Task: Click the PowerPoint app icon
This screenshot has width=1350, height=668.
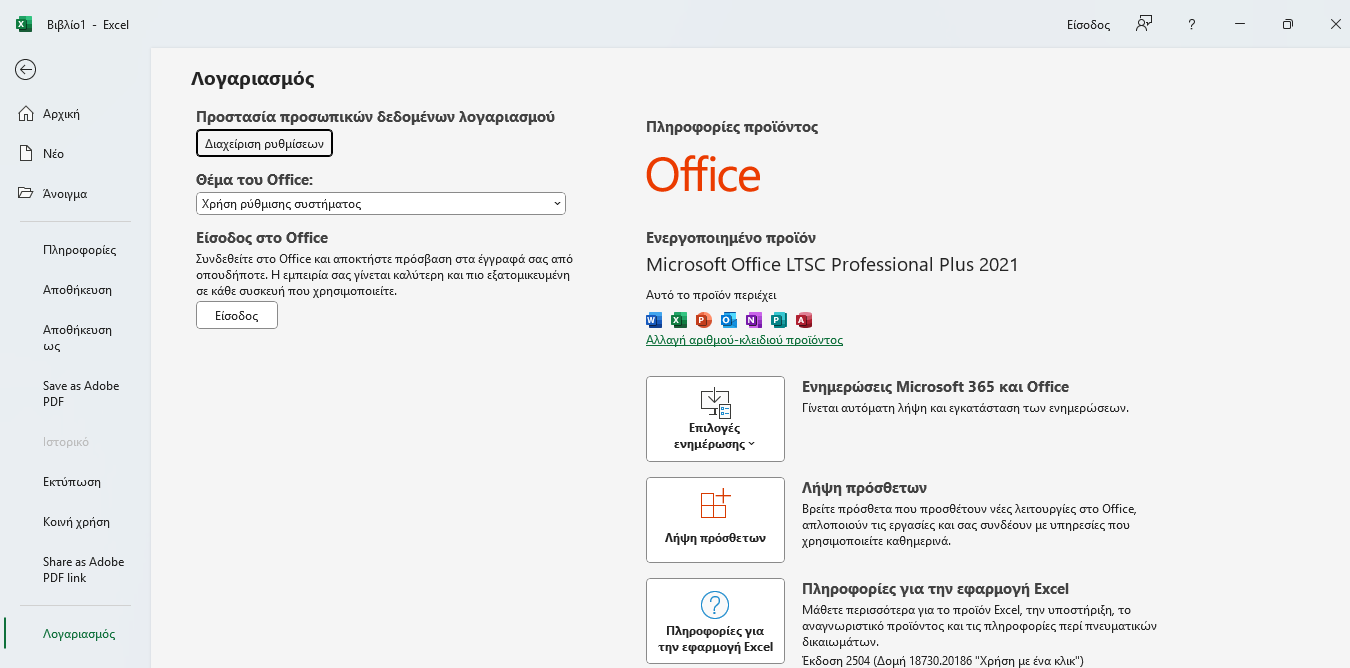Action: pos(704,320)
